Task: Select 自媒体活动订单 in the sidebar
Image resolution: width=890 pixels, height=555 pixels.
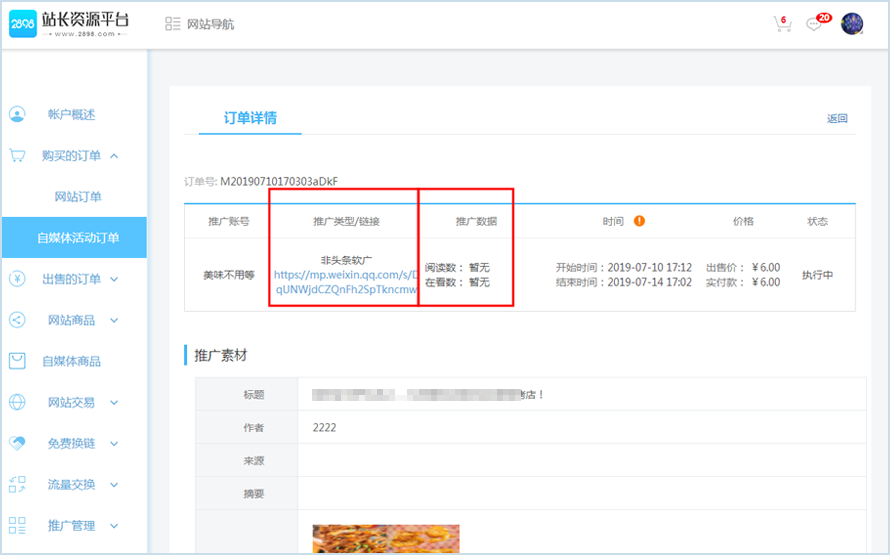Action: click(78, 238)
